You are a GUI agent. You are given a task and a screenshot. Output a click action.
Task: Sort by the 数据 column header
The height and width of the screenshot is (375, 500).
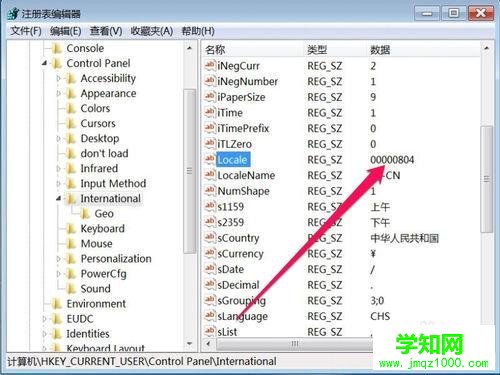pyautogui.click(x=423, y=50)
